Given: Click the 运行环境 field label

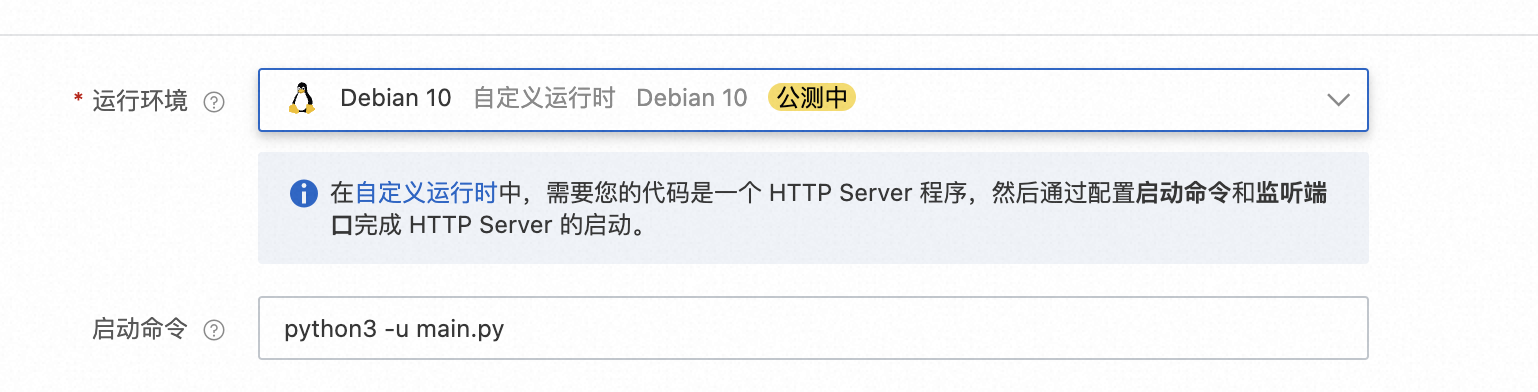Looking at the screenshot, I should [x=140, y=102].
